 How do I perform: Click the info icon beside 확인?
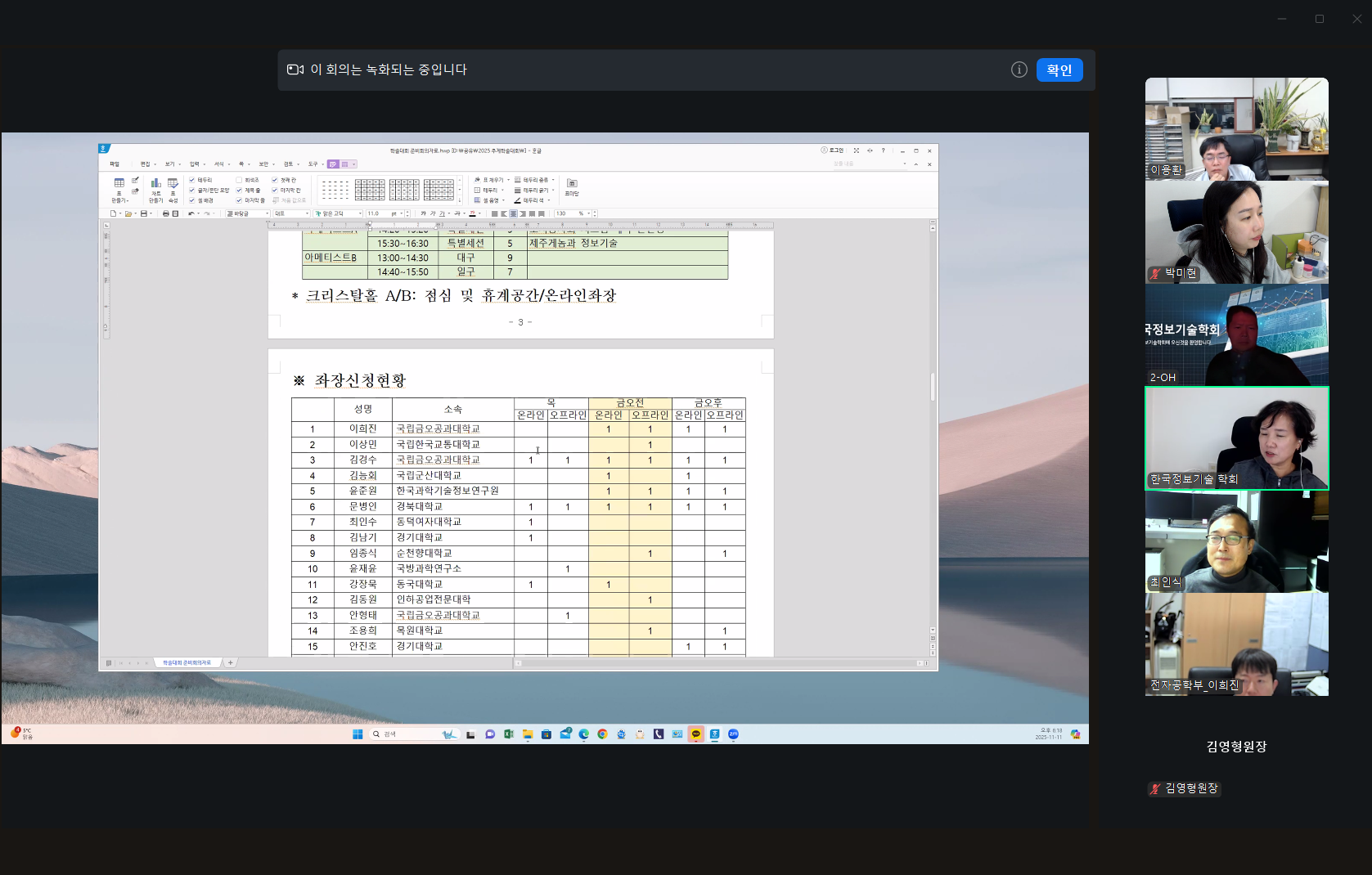[x=1019, y=70]
